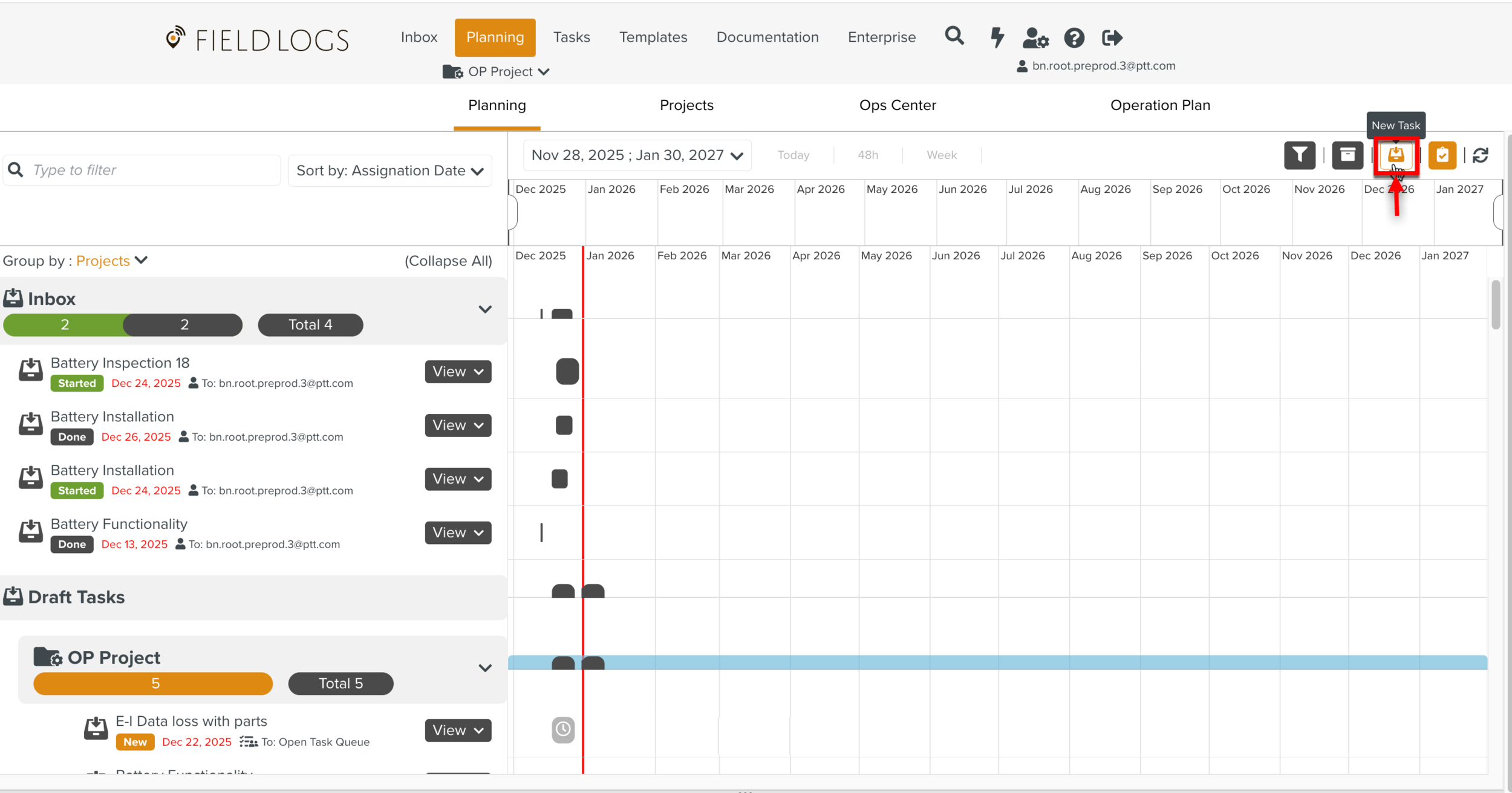Collapse the OP Project group chevron
Viewport: 1512px width, 793px height.
click(484, 668)
